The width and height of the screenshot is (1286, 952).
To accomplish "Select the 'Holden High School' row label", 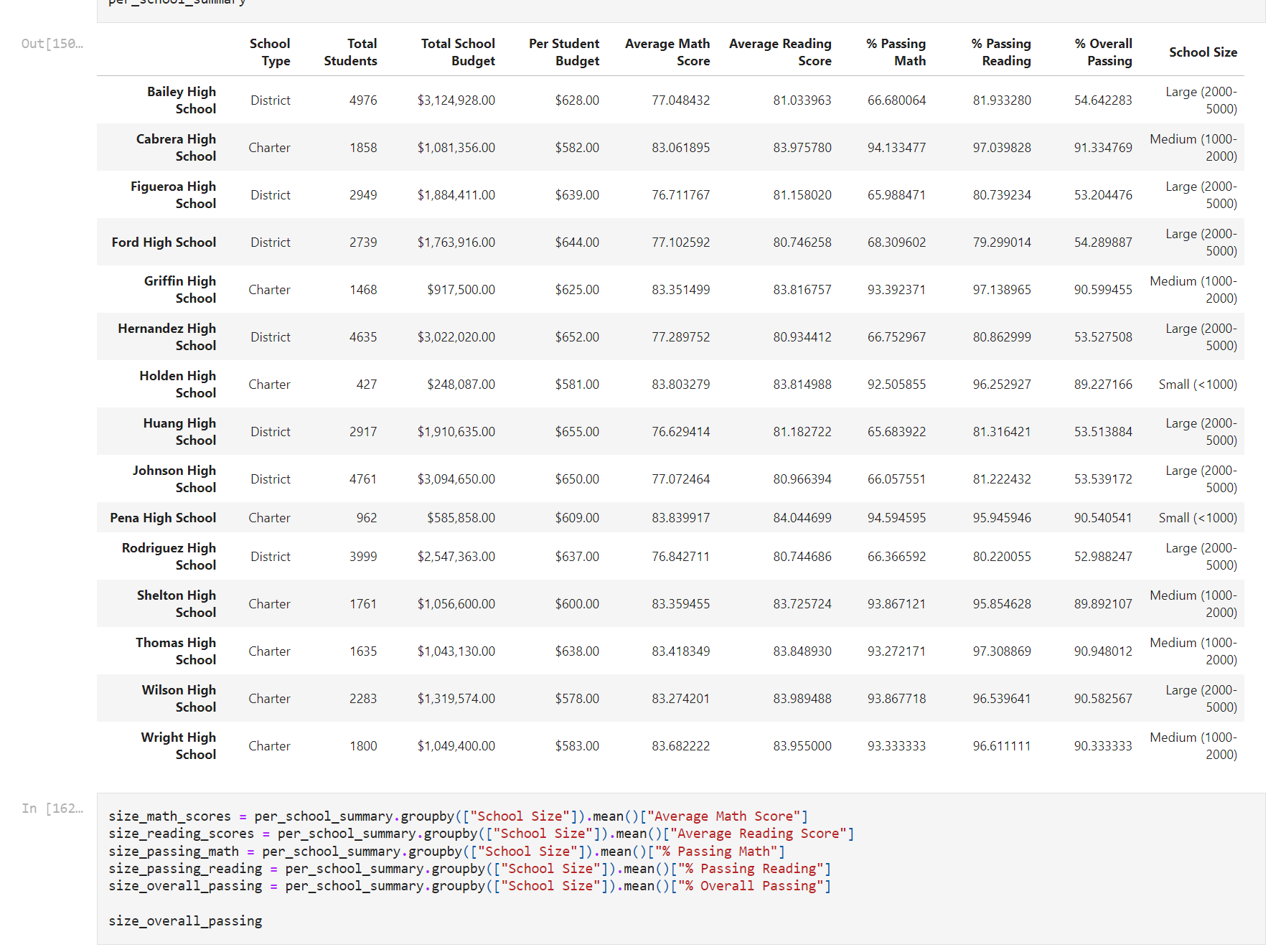I will (178, 385).
